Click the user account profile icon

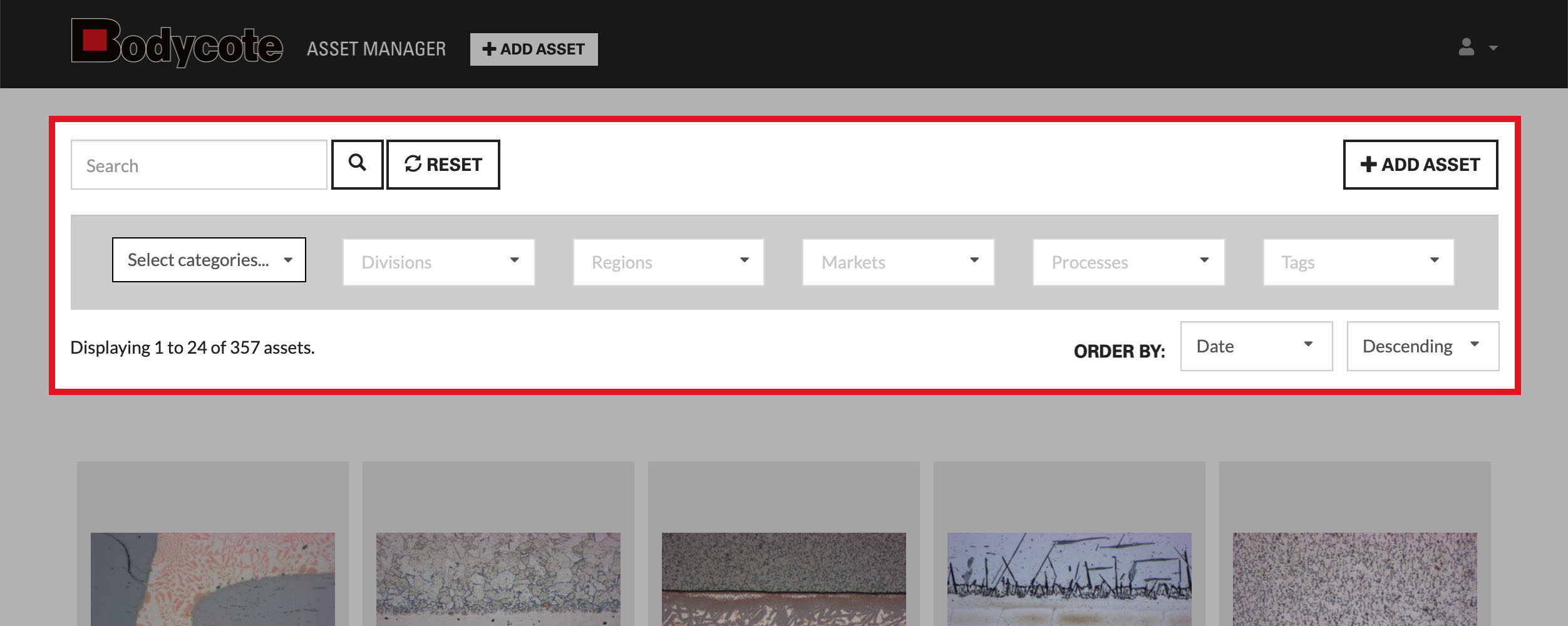coord(1467,48)
